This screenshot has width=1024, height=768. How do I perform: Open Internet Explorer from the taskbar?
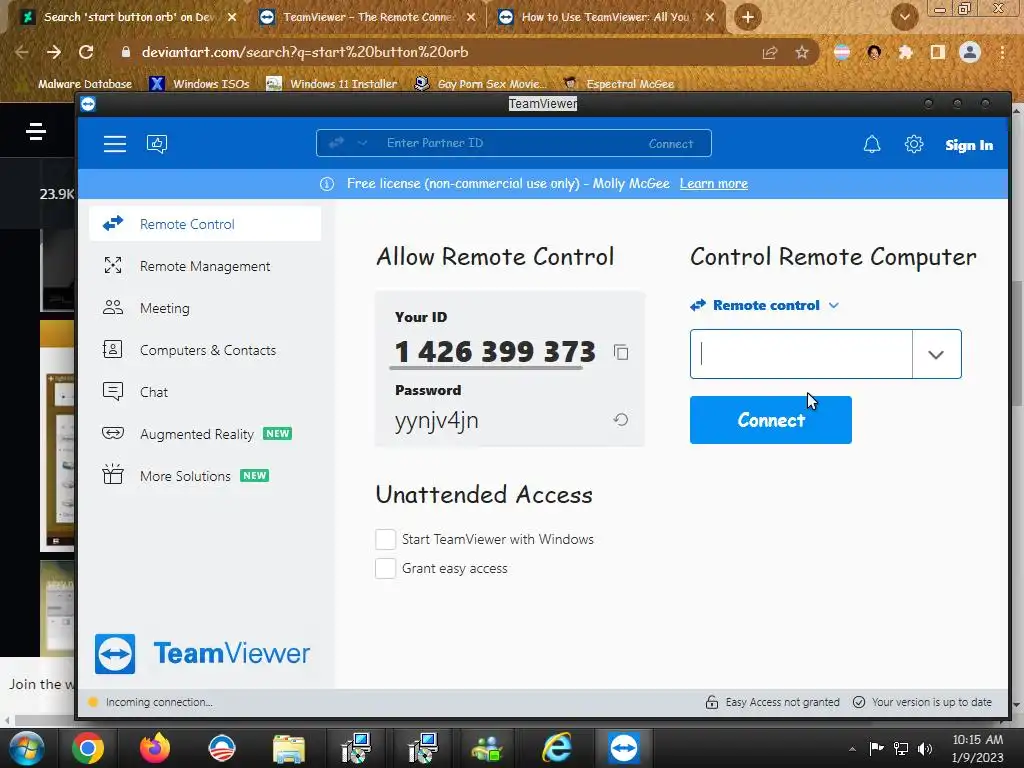(x=556, y=748)
